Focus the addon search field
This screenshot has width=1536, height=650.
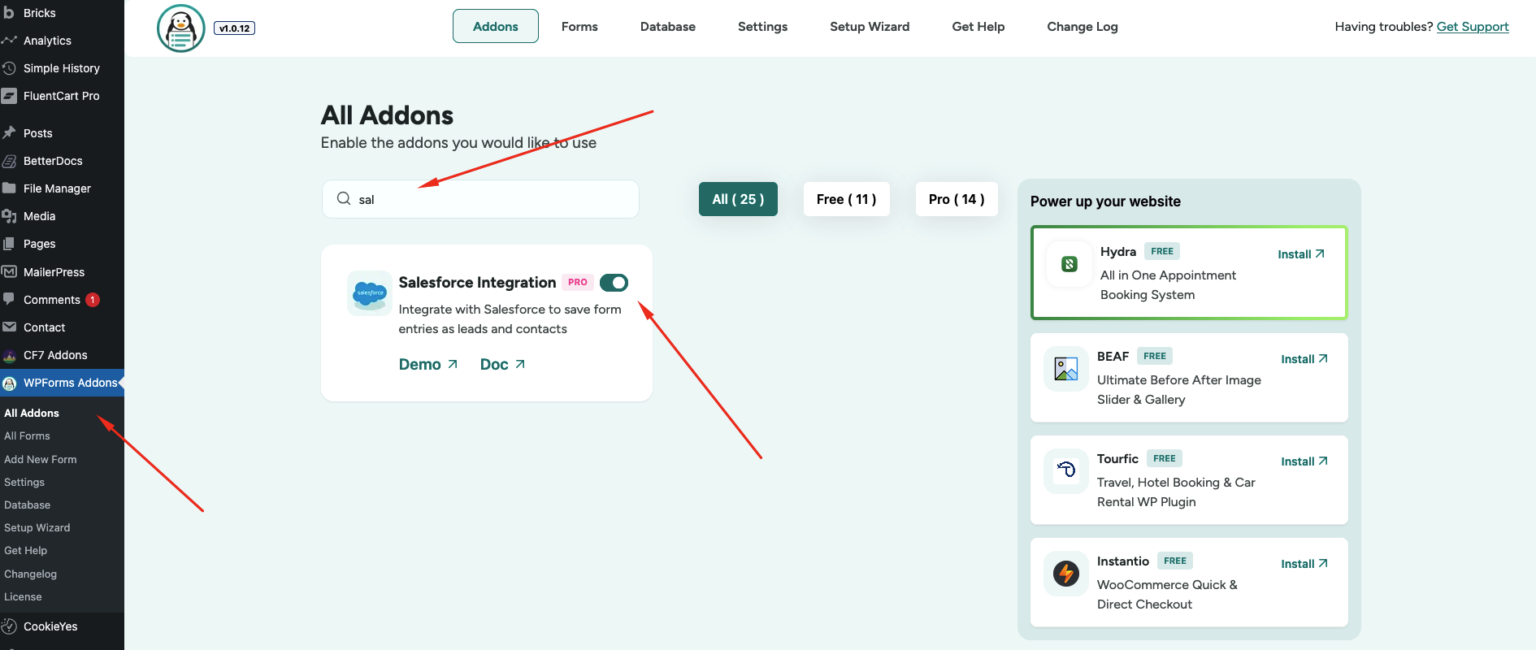pyautogui.click(x=480, y=199)
